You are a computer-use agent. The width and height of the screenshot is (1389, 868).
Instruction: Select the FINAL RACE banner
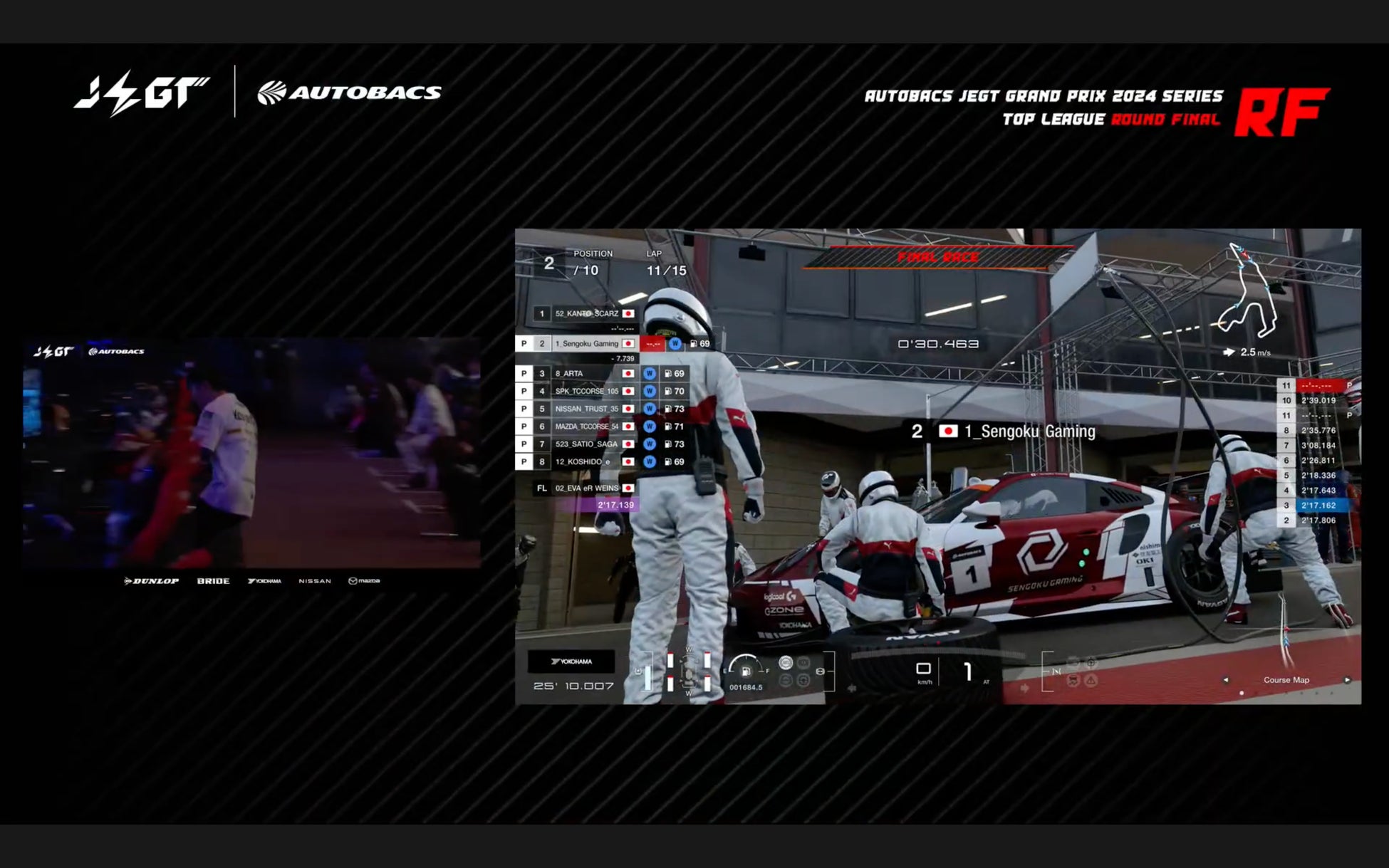937,257
